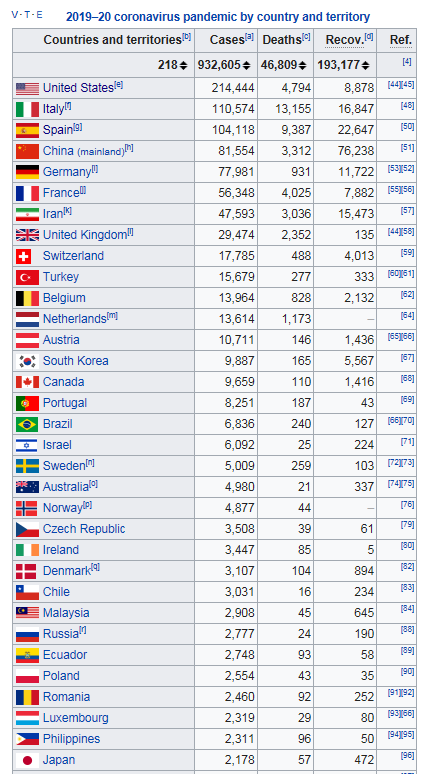
Task: Click the Japan flag icon
Action: click(x=27, y=760)
